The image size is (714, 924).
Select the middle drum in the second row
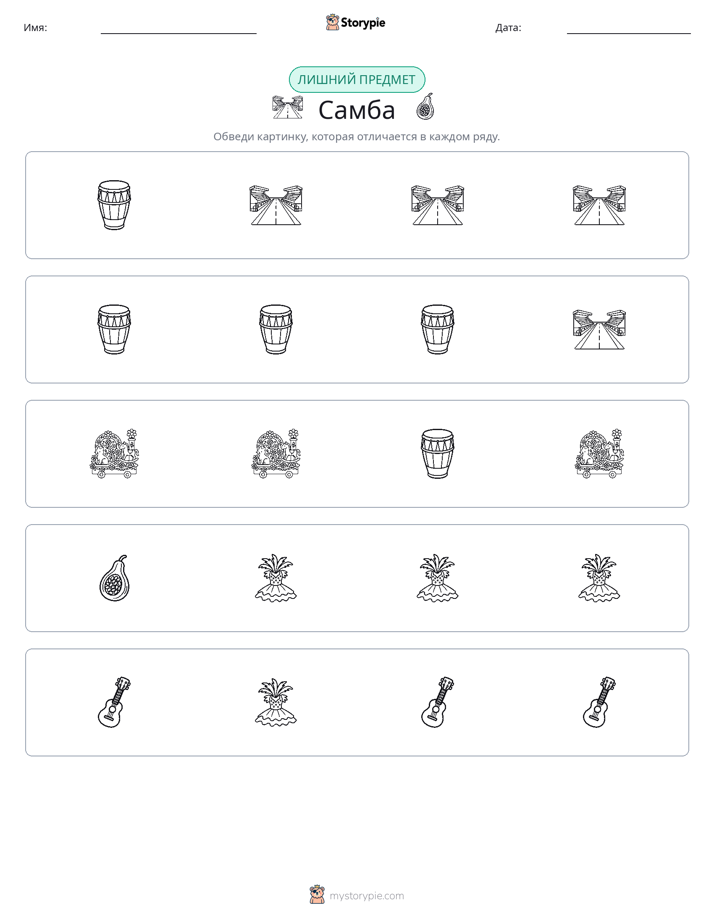click(x=276, y=329)
